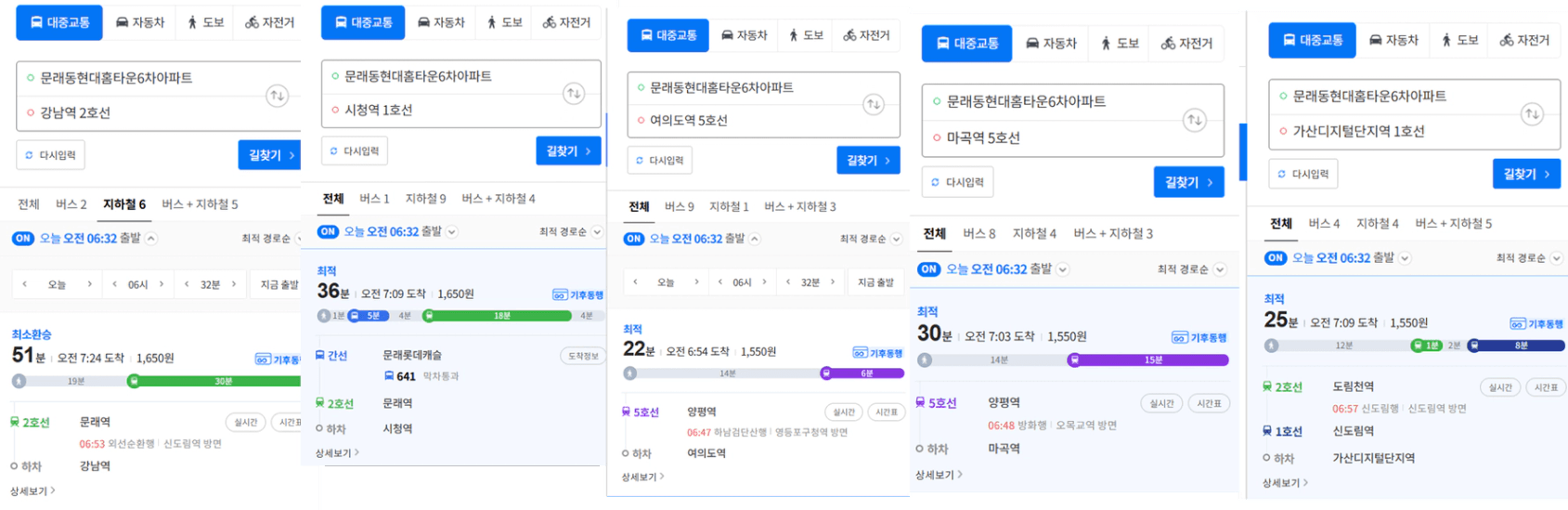Viewport: 1568px width, 510px height.
Task: Select 자전거 bicycle mode in the 시청역 panel
Action: (566, 22)
